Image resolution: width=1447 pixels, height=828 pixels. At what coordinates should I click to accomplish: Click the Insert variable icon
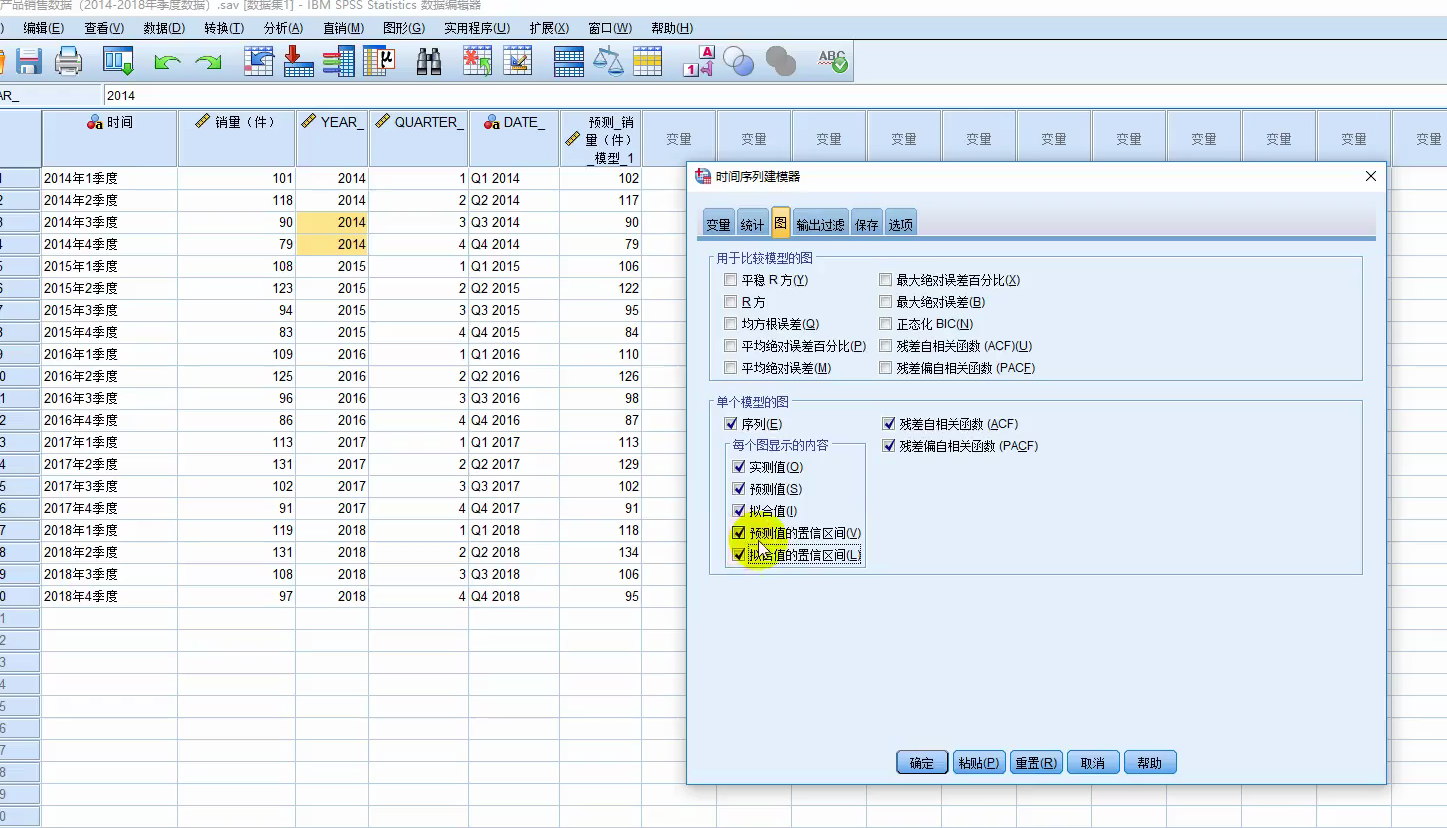point(517,62)
